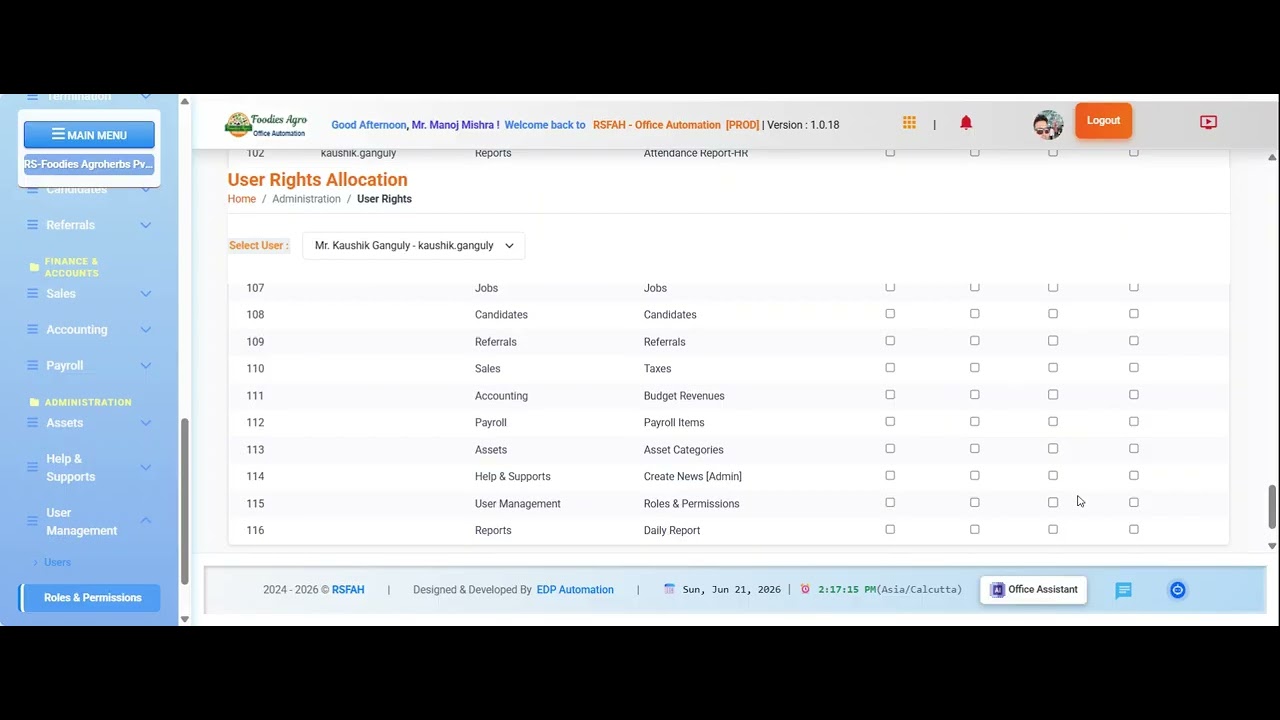Open the Sales sidebar menu
This screenshot has width=1280, height=720.
(x=89, y=293)
